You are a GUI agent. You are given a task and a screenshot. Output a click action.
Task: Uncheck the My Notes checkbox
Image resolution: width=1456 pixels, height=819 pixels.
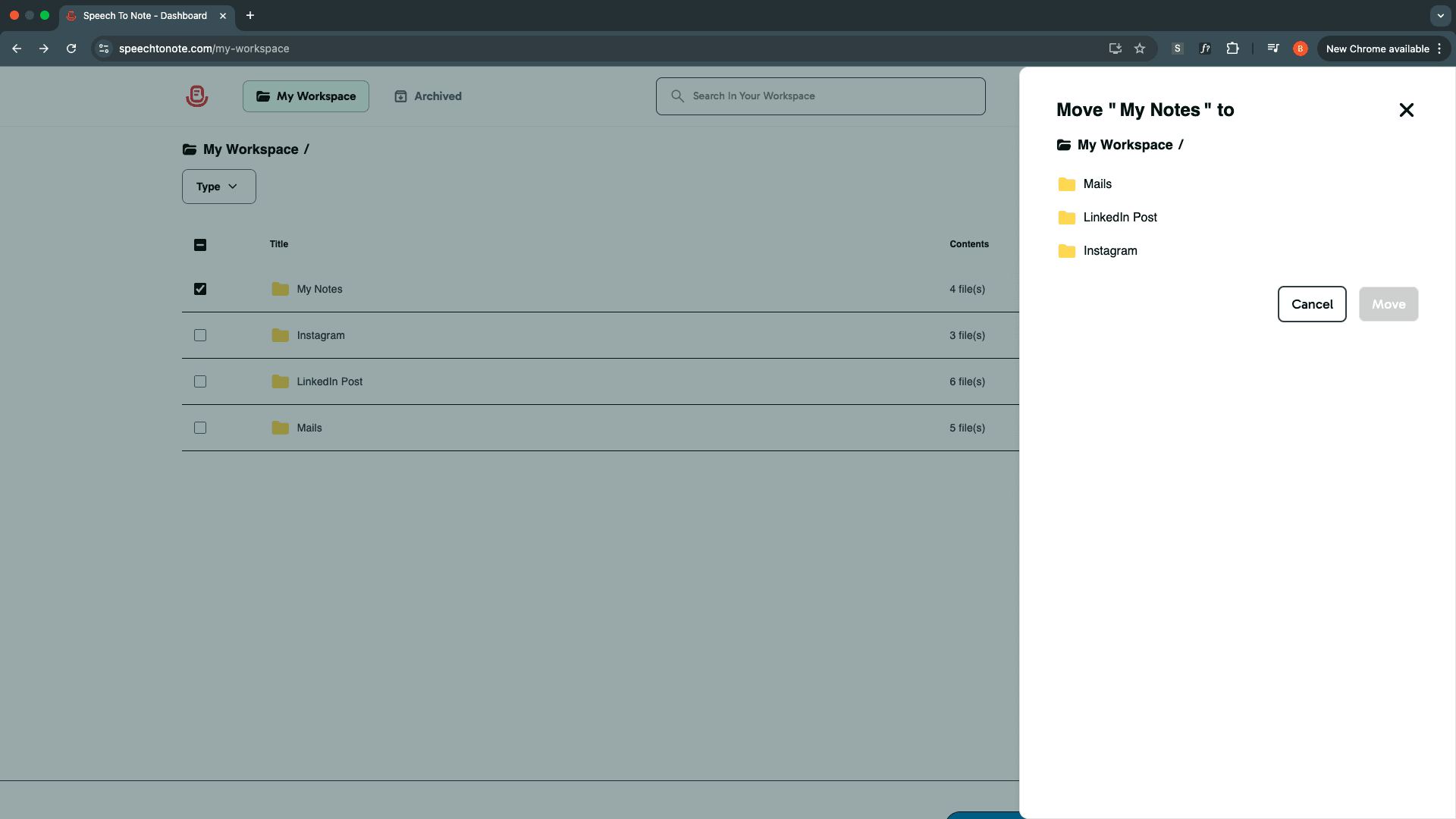coord(200,289)
